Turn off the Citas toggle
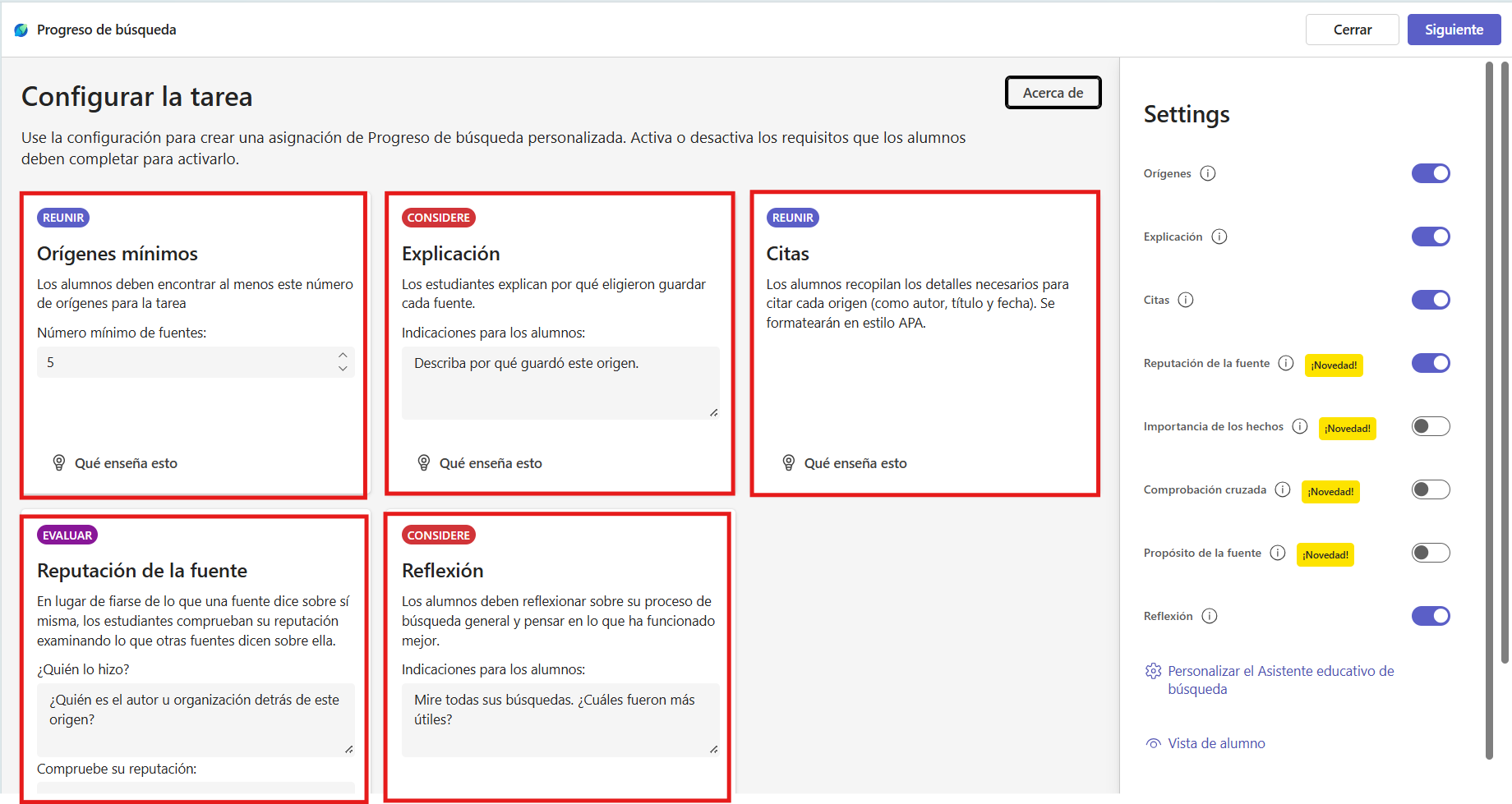 coord(1431,300)
